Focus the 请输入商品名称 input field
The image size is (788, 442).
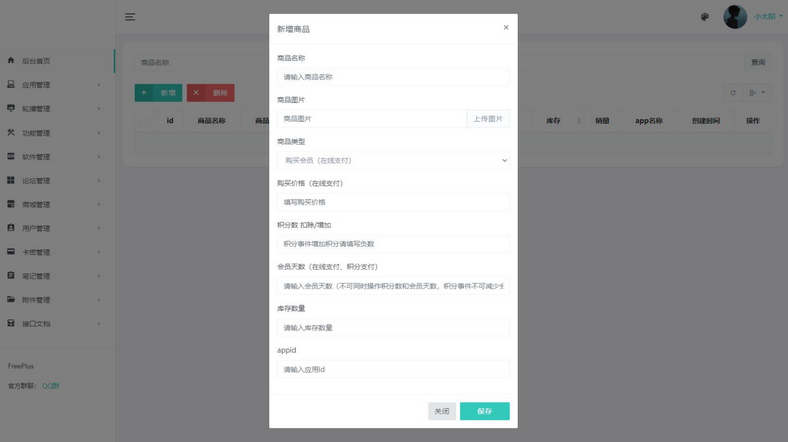tap(393, 77)
